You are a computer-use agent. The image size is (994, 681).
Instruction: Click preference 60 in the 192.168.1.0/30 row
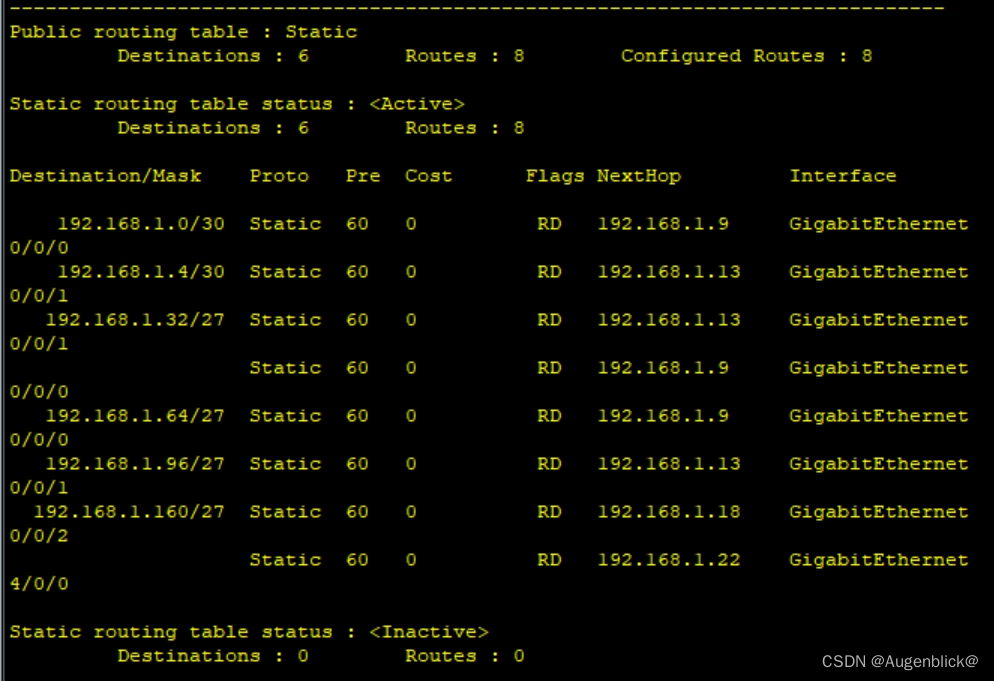click(x=357, y=224)
